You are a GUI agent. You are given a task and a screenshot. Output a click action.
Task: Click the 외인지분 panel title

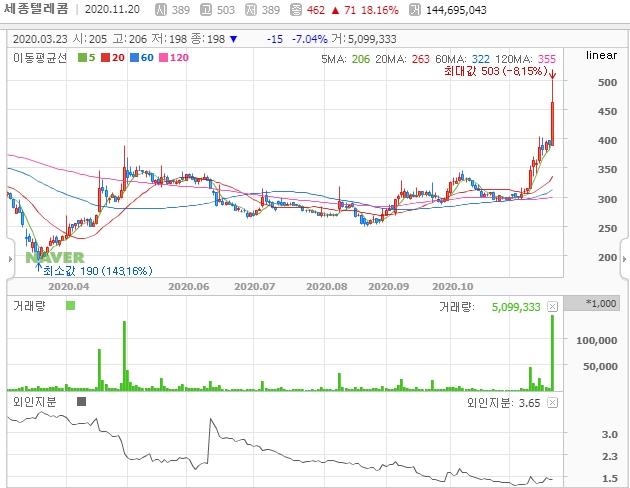35,402
